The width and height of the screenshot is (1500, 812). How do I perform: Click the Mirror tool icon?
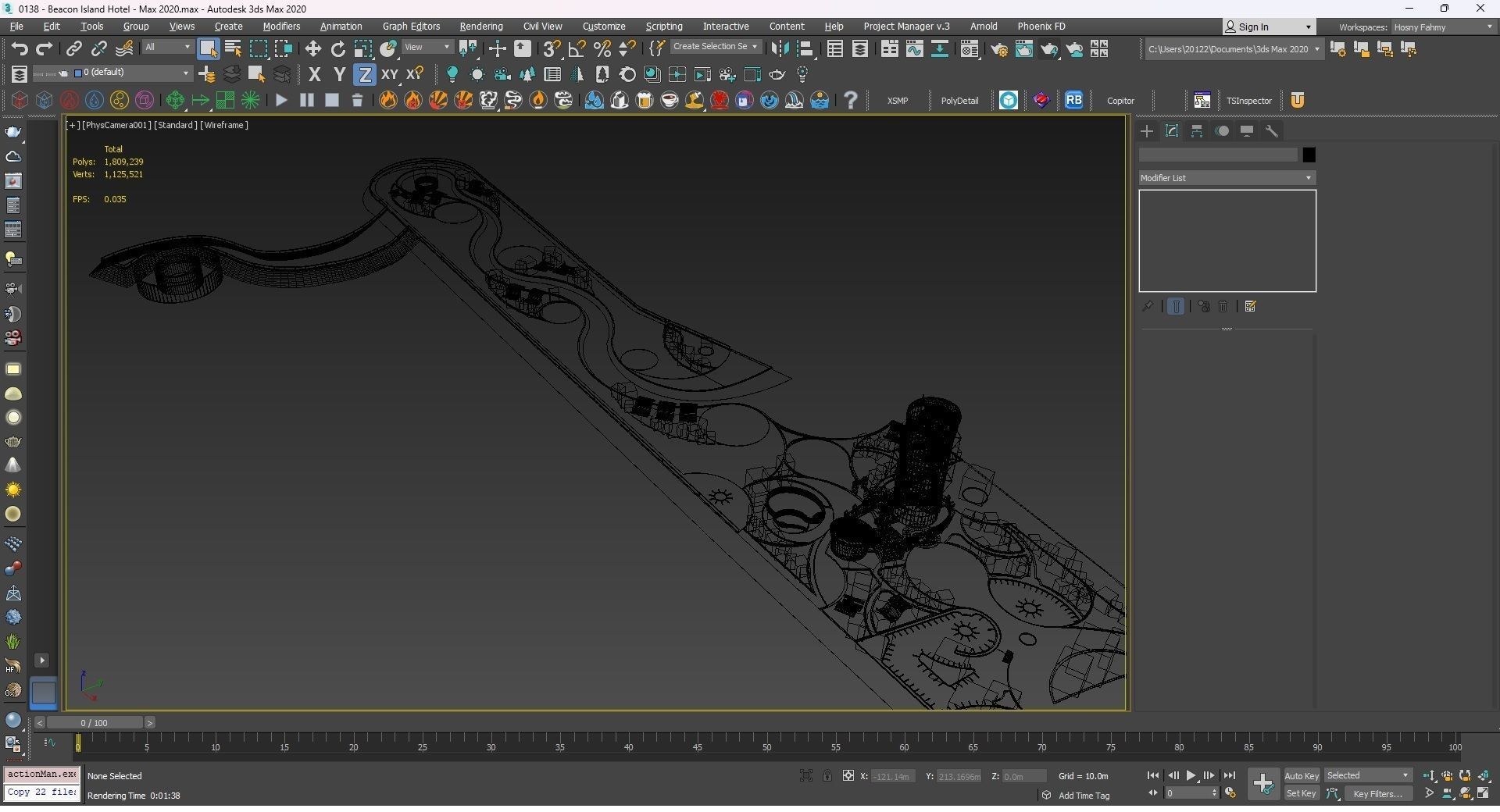point(779,49)
